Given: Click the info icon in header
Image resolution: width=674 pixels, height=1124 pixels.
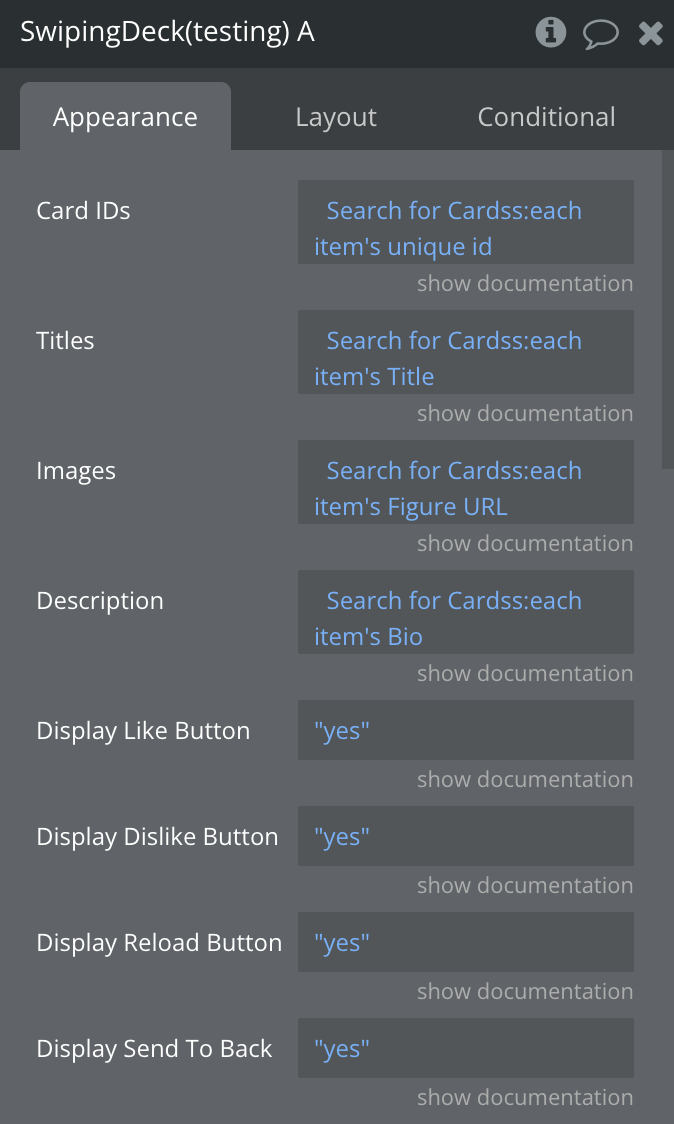Looking at the screenshot, I should (551, 33).
